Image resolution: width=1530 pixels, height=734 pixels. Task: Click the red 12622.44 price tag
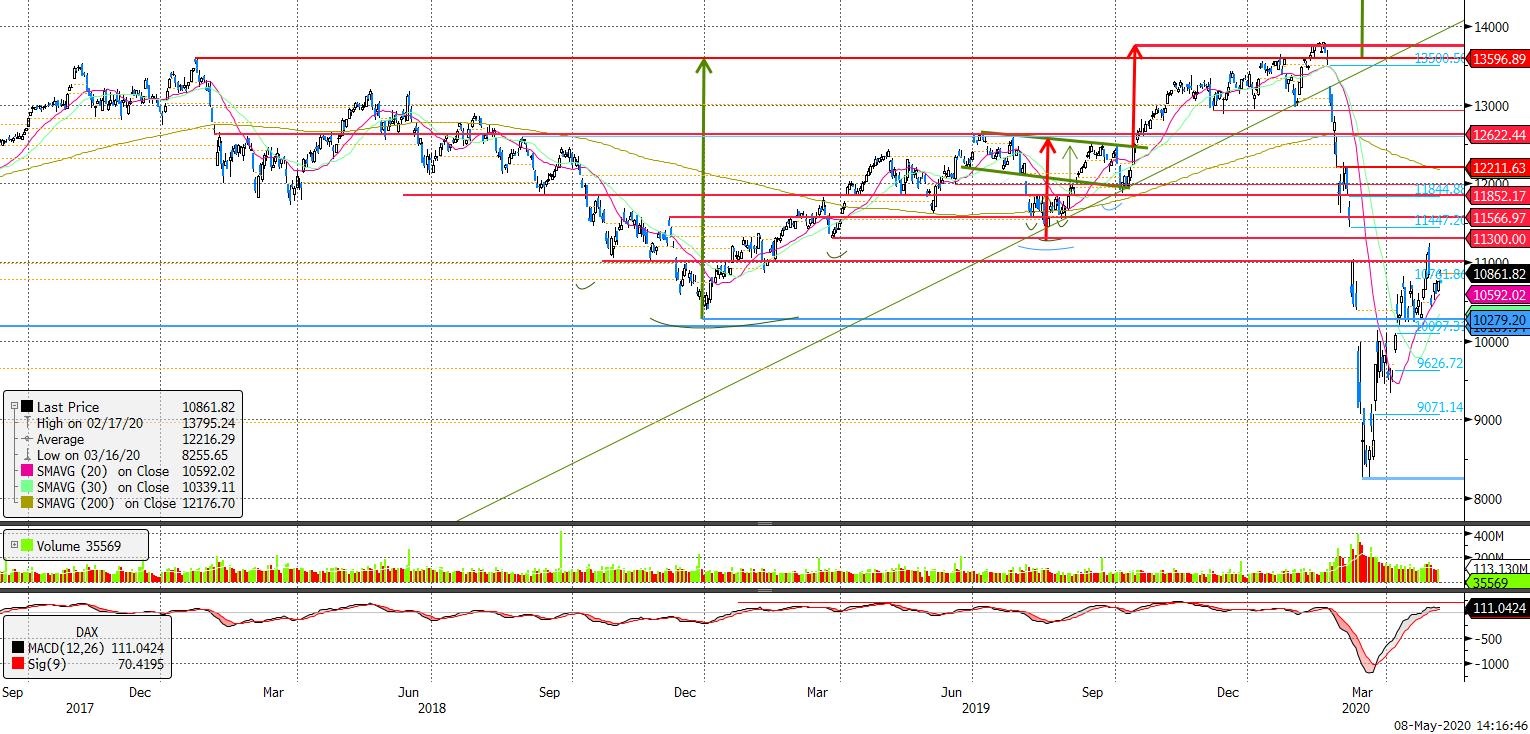(x=1496, y=135)
